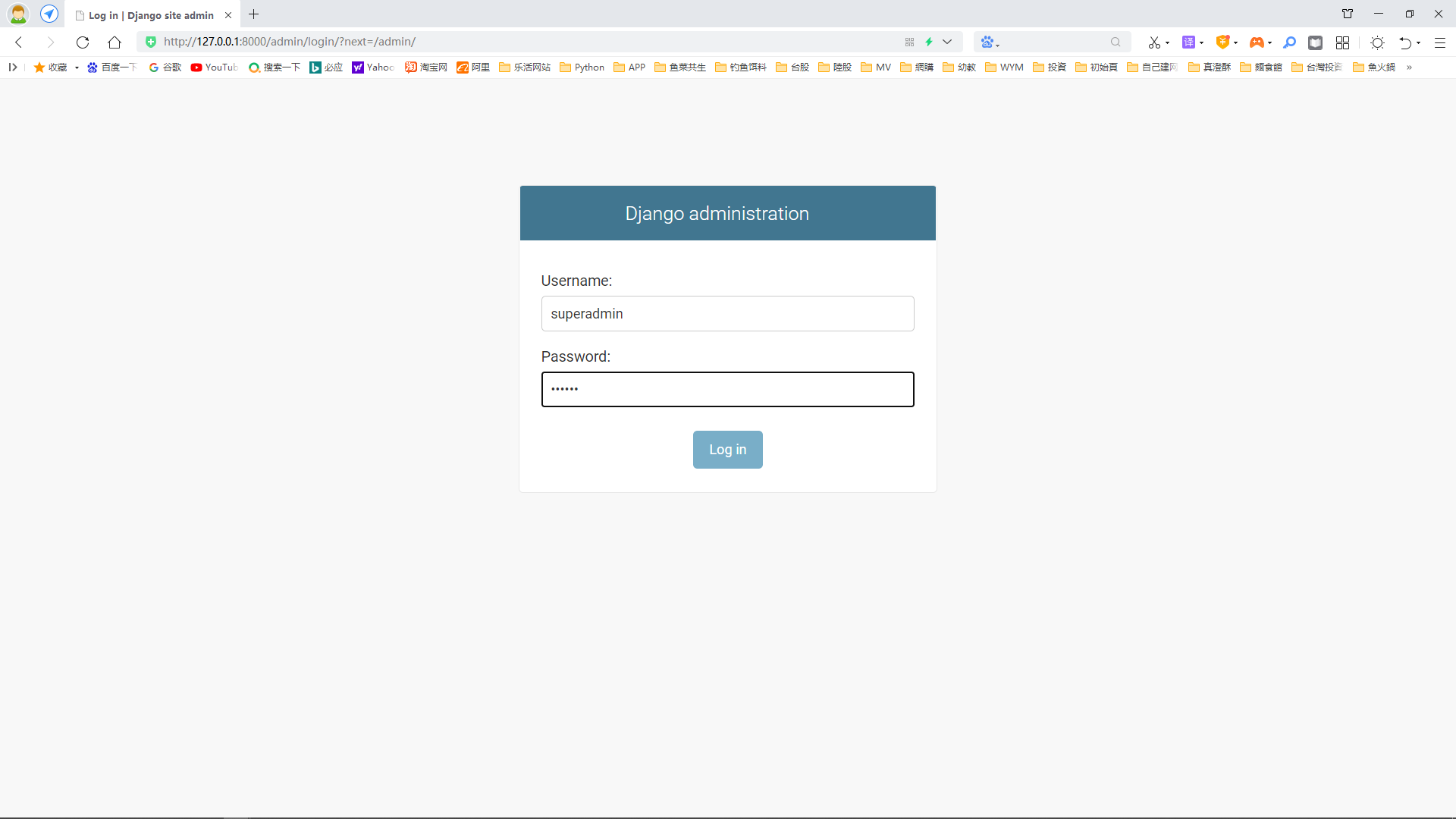Expand the undo closed-tab dropdown

(1419, 42)
